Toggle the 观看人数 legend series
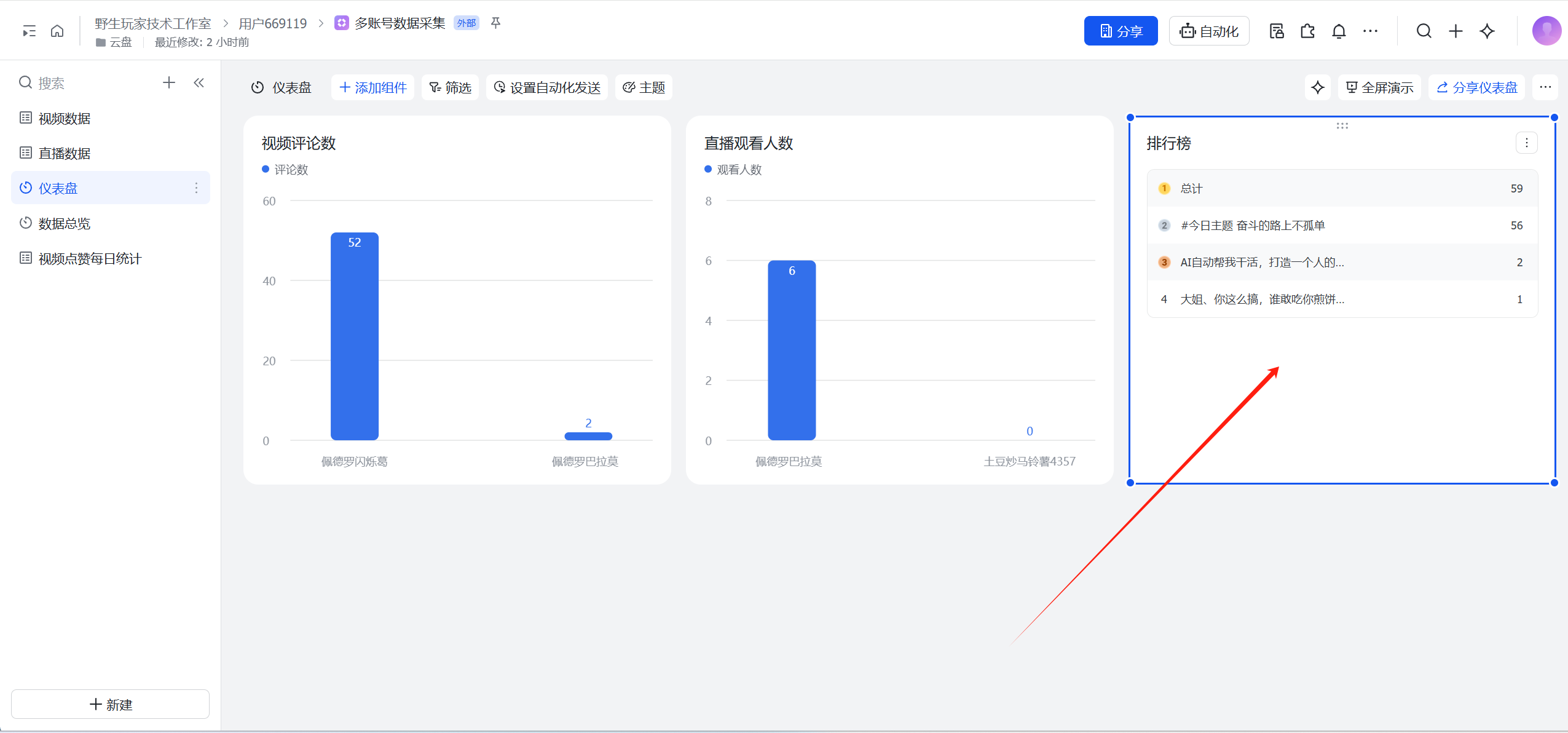Image resolution: width=1568 pixels, height=733 pixels. point(733,169)
